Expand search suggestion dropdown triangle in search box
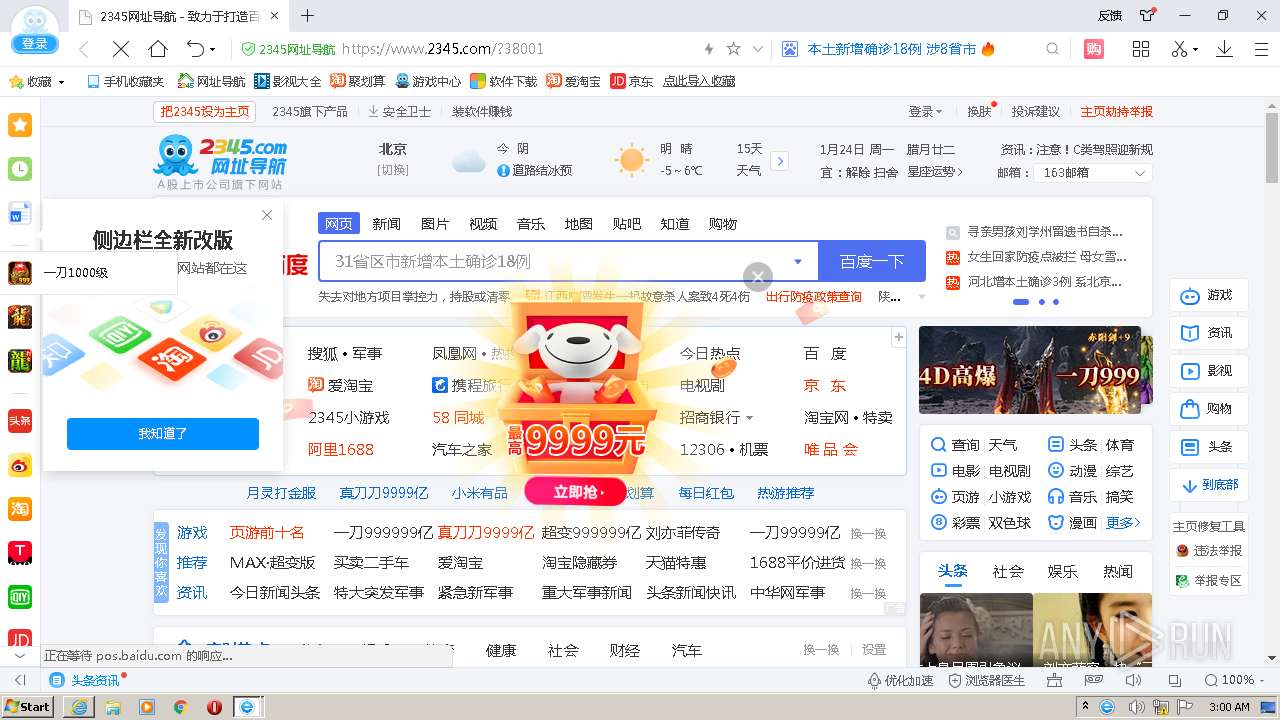Viewport: 1280px width, 720px height. 798,262
